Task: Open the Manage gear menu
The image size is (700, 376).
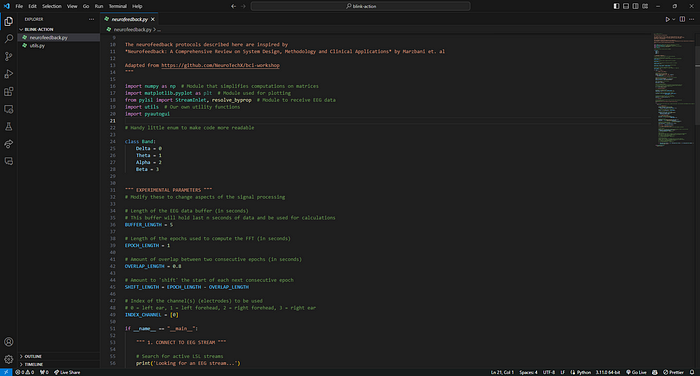Action: (8, 359)
